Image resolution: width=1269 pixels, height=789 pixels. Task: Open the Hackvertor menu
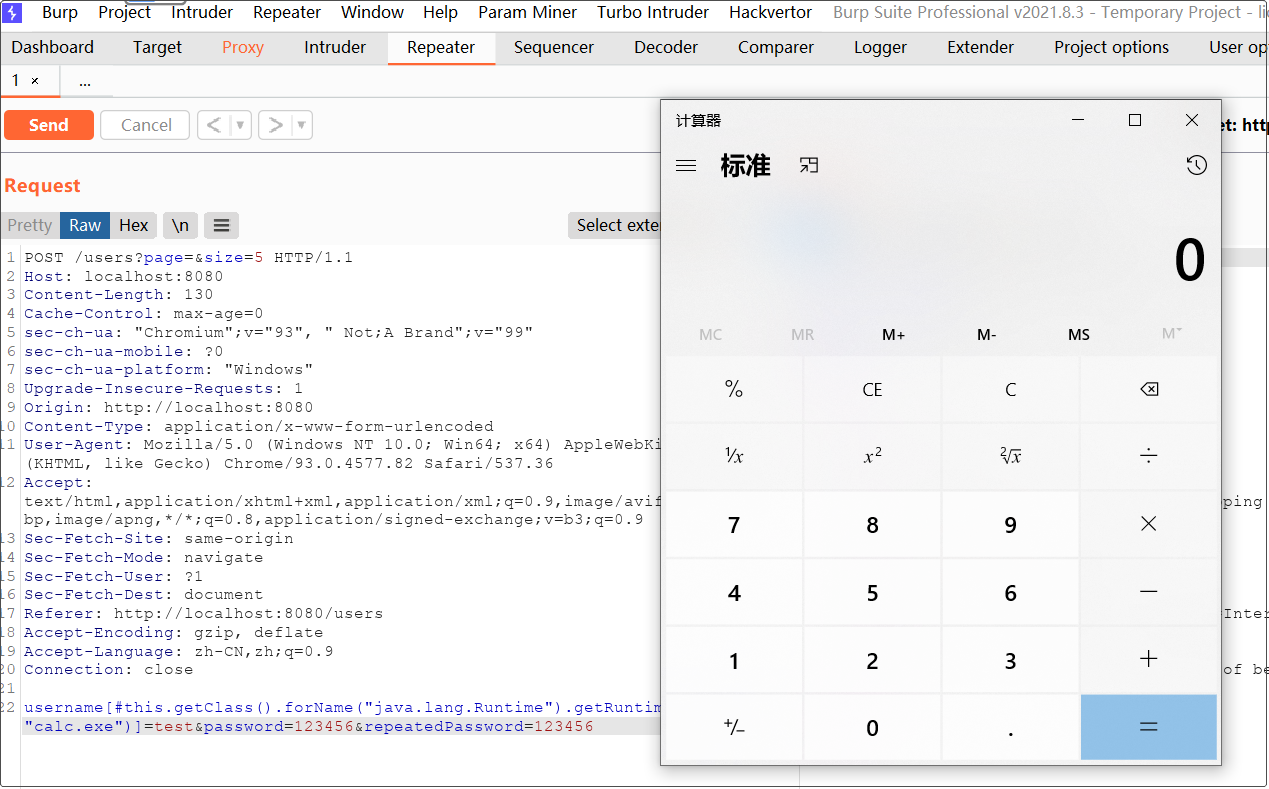click(x=770, y=12)
